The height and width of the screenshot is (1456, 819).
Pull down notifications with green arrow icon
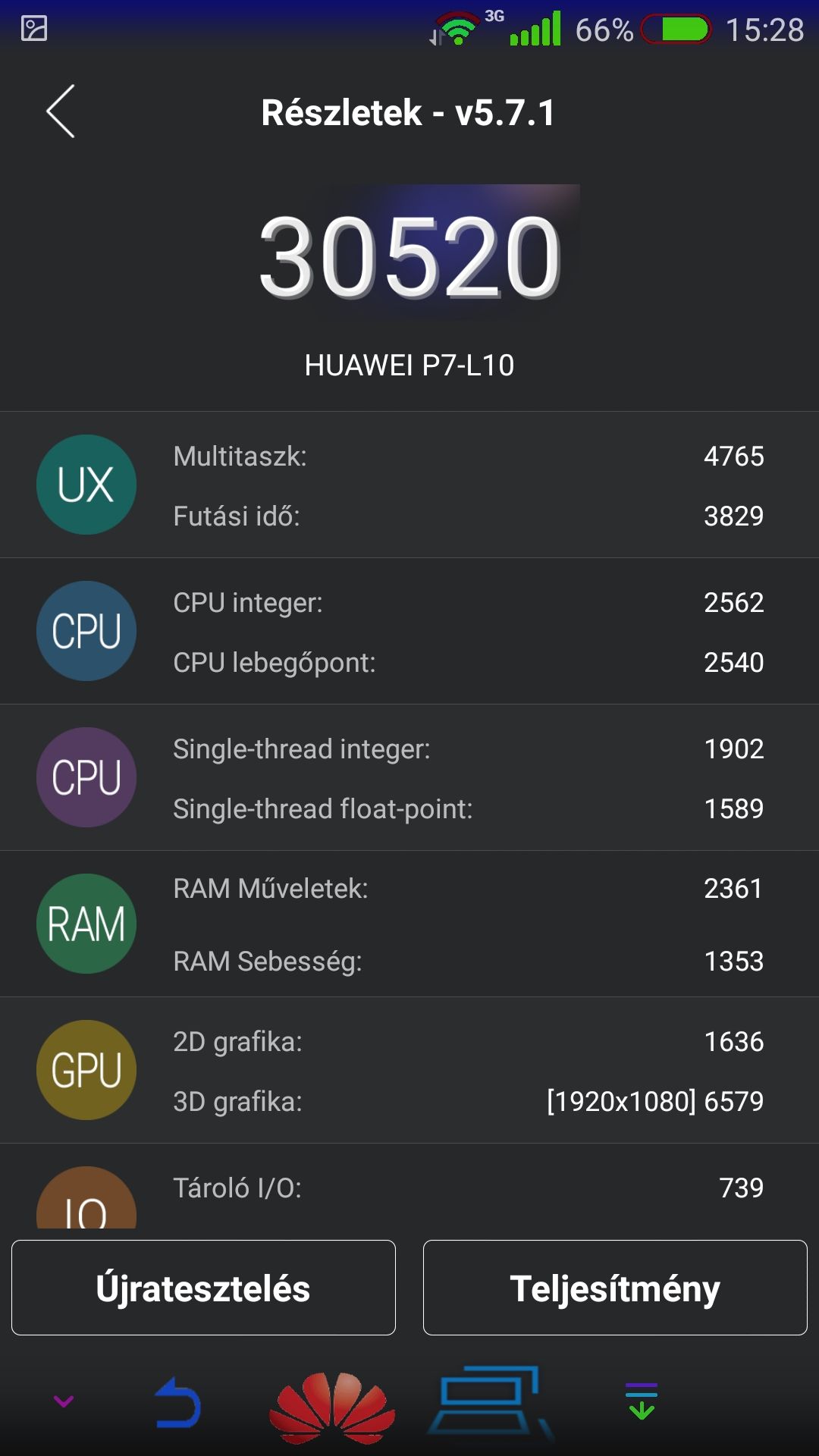[642, 1401]
